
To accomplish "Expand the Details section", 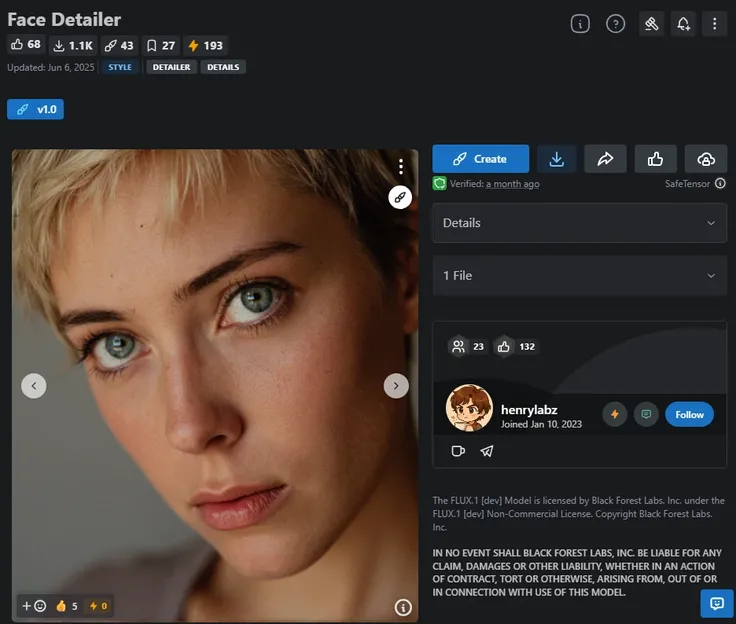I will (579, 223).
